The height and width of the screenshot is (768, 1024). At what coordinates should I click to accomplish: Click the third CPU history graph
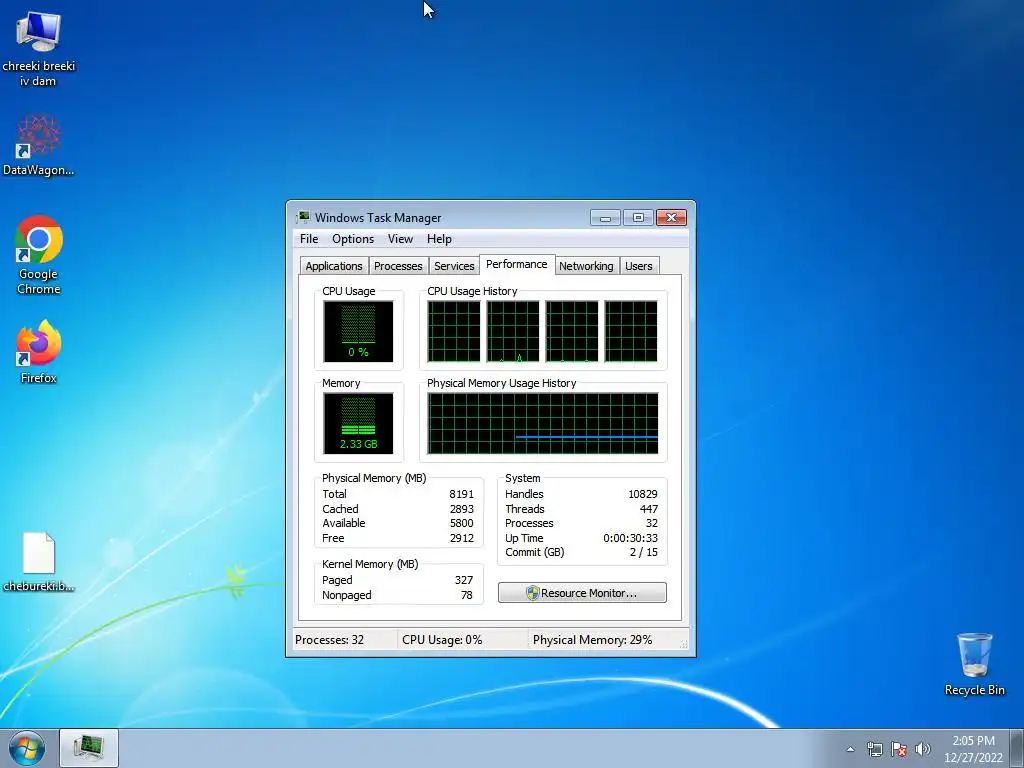point(572,331)
